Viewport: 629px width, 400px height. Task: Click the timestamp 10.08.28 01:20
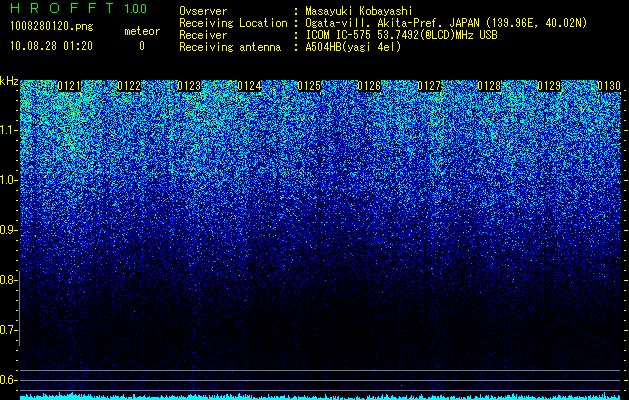51,46
